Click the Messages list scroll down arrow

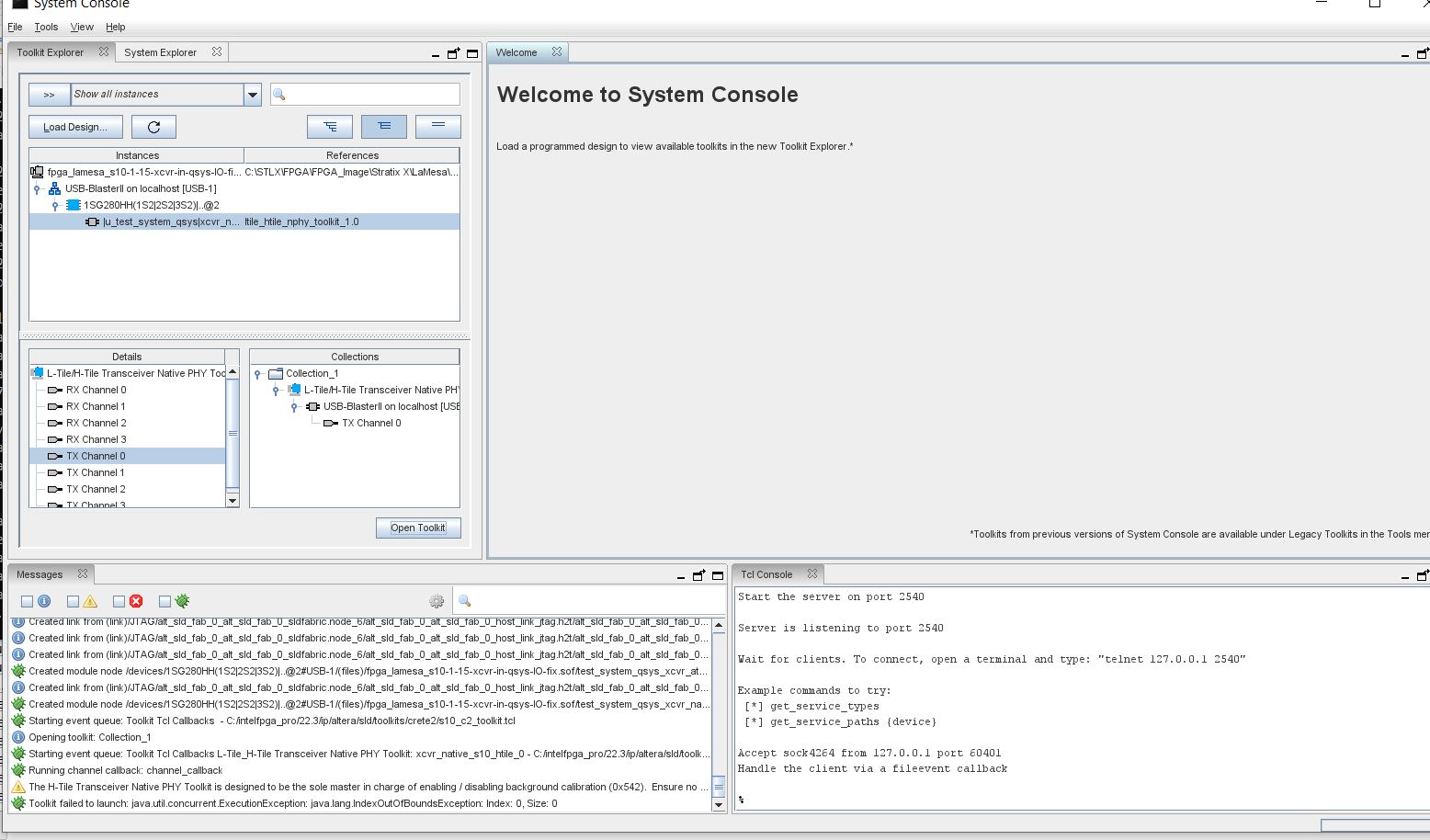[719, 805]
